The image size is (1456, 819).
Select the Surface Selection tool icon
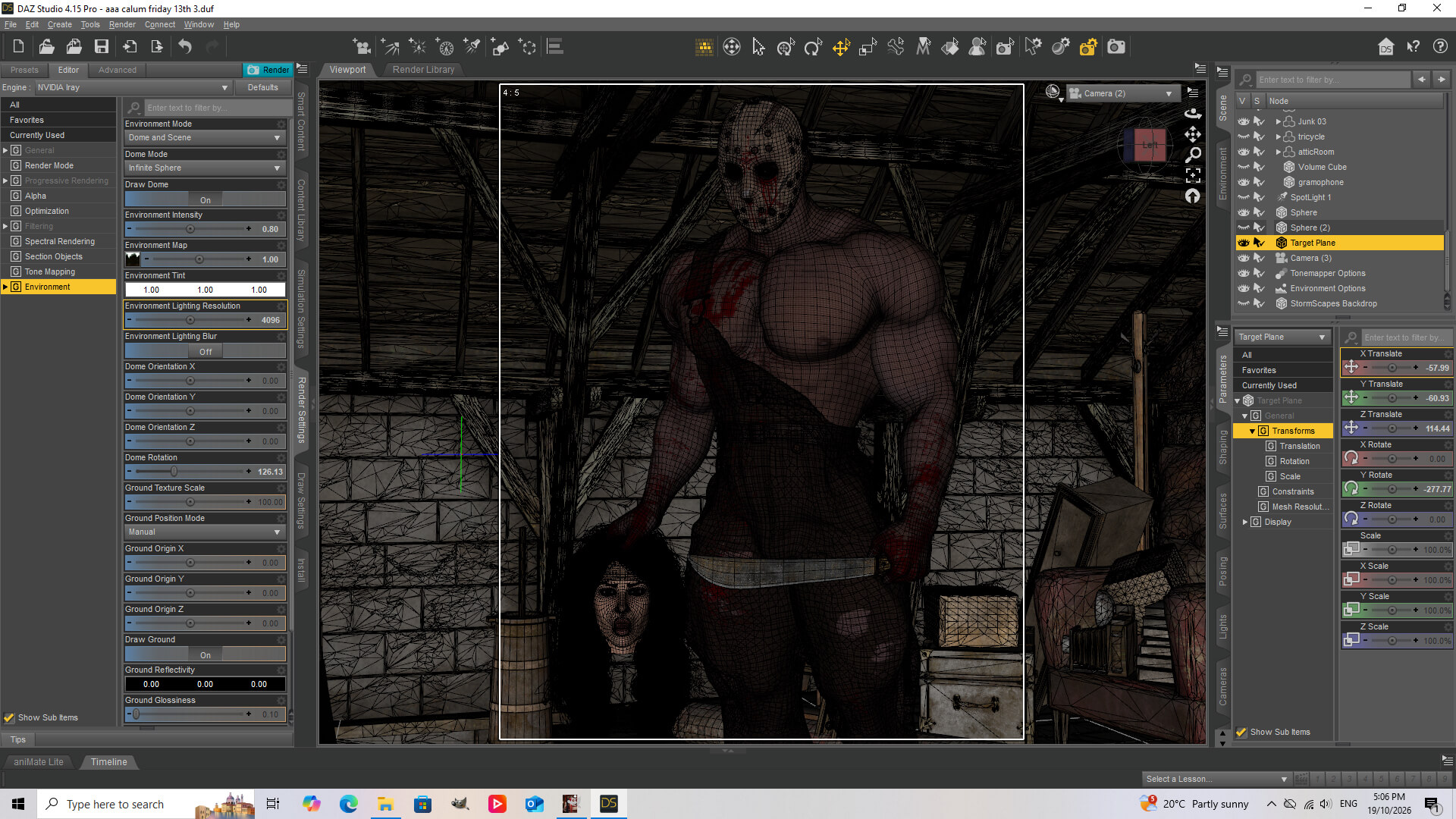(950, 47)
